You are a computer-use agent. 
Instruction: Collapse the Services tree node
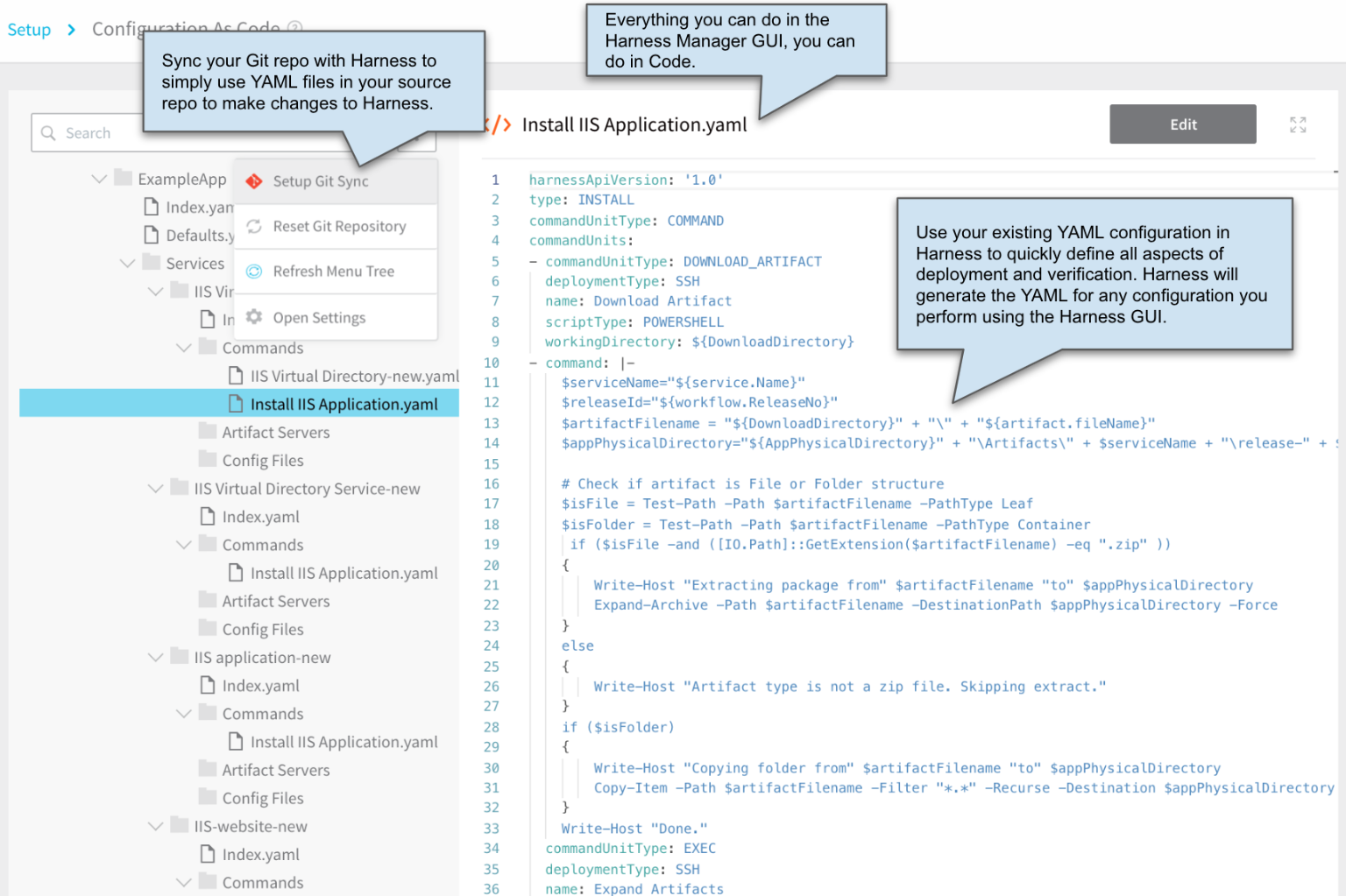pos(127,263)
